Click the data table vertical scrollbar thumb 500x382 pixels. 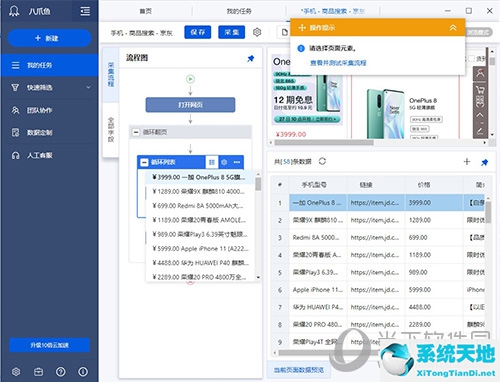coord(488,212)
